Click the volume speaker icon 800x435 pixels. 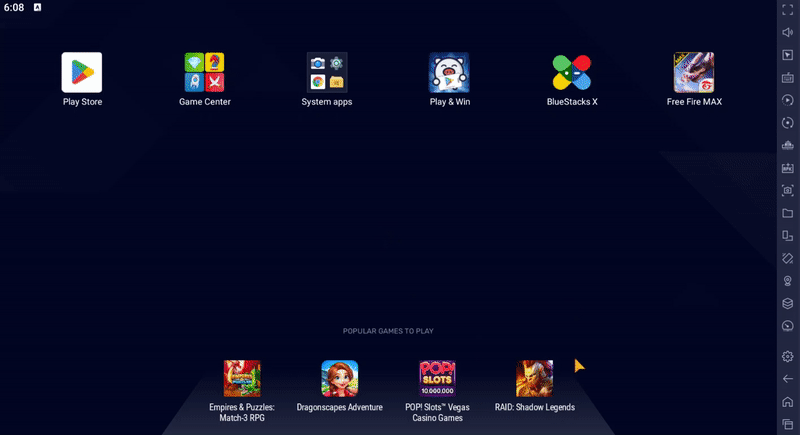click(x=788, y=33)
